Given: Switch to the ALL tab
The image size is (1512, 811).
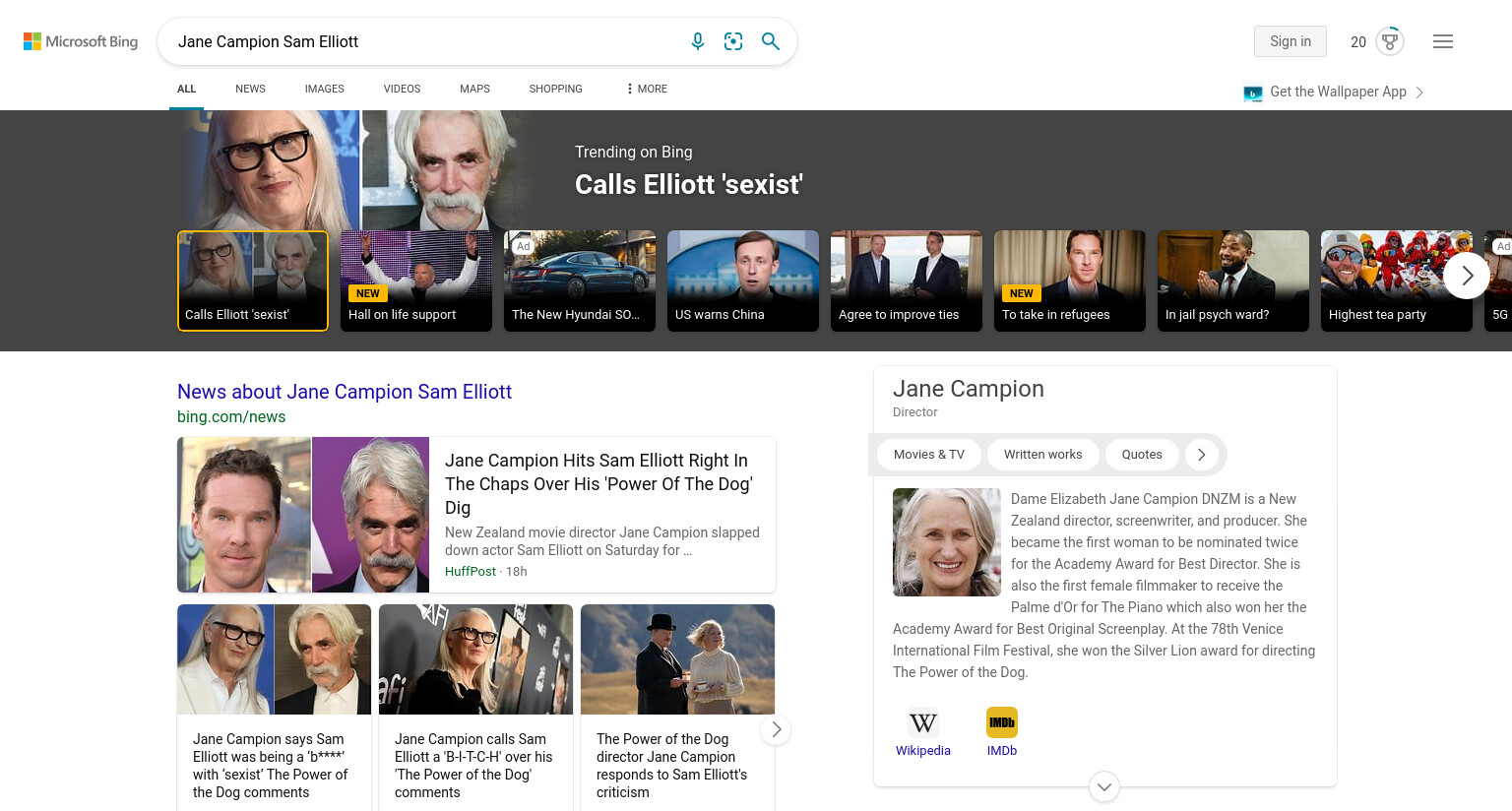Looking at the screenshot, I should pyautogui.click(x=186, y=89).
